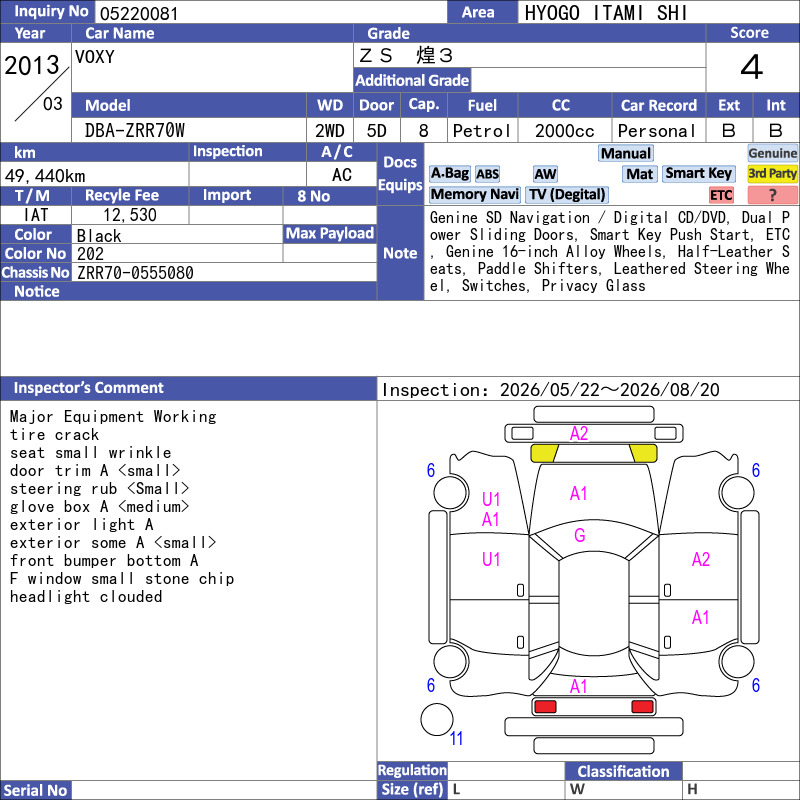Click model code DBA-ZRR70W
Image resolution: width=800 pixels, height=800 pixels.
coord(135,131)
